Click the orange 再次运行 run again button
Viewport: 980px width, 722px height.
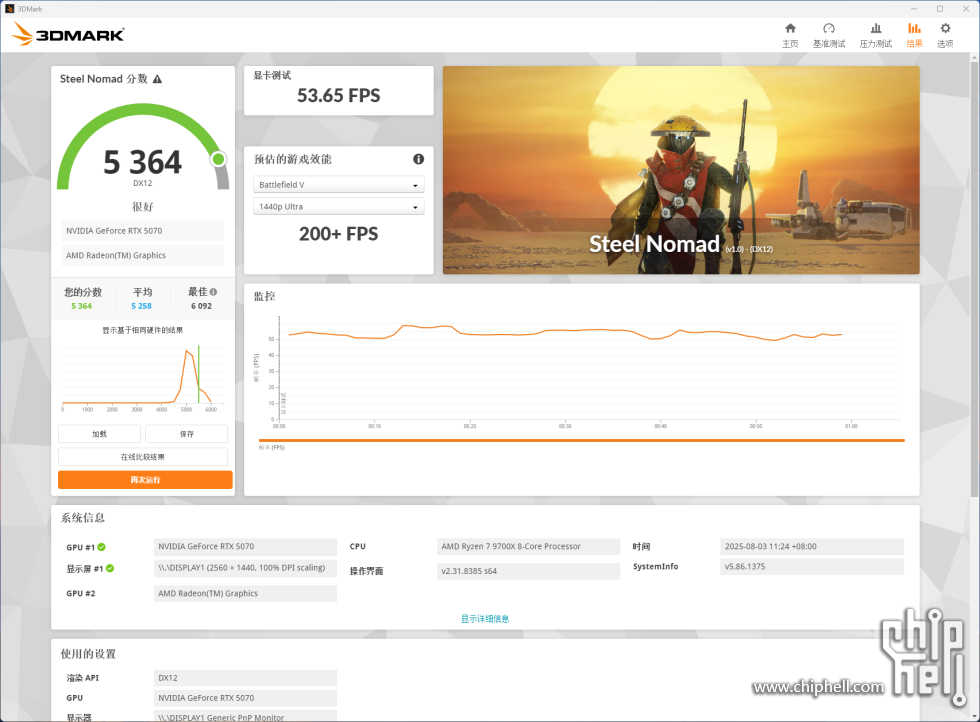coord(145,479)
